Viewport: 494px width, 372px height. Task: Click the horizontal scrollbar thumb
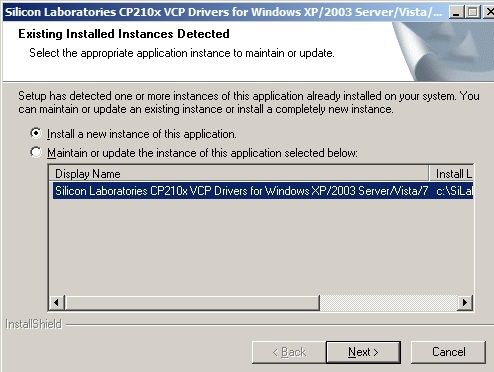click(192, 303)
